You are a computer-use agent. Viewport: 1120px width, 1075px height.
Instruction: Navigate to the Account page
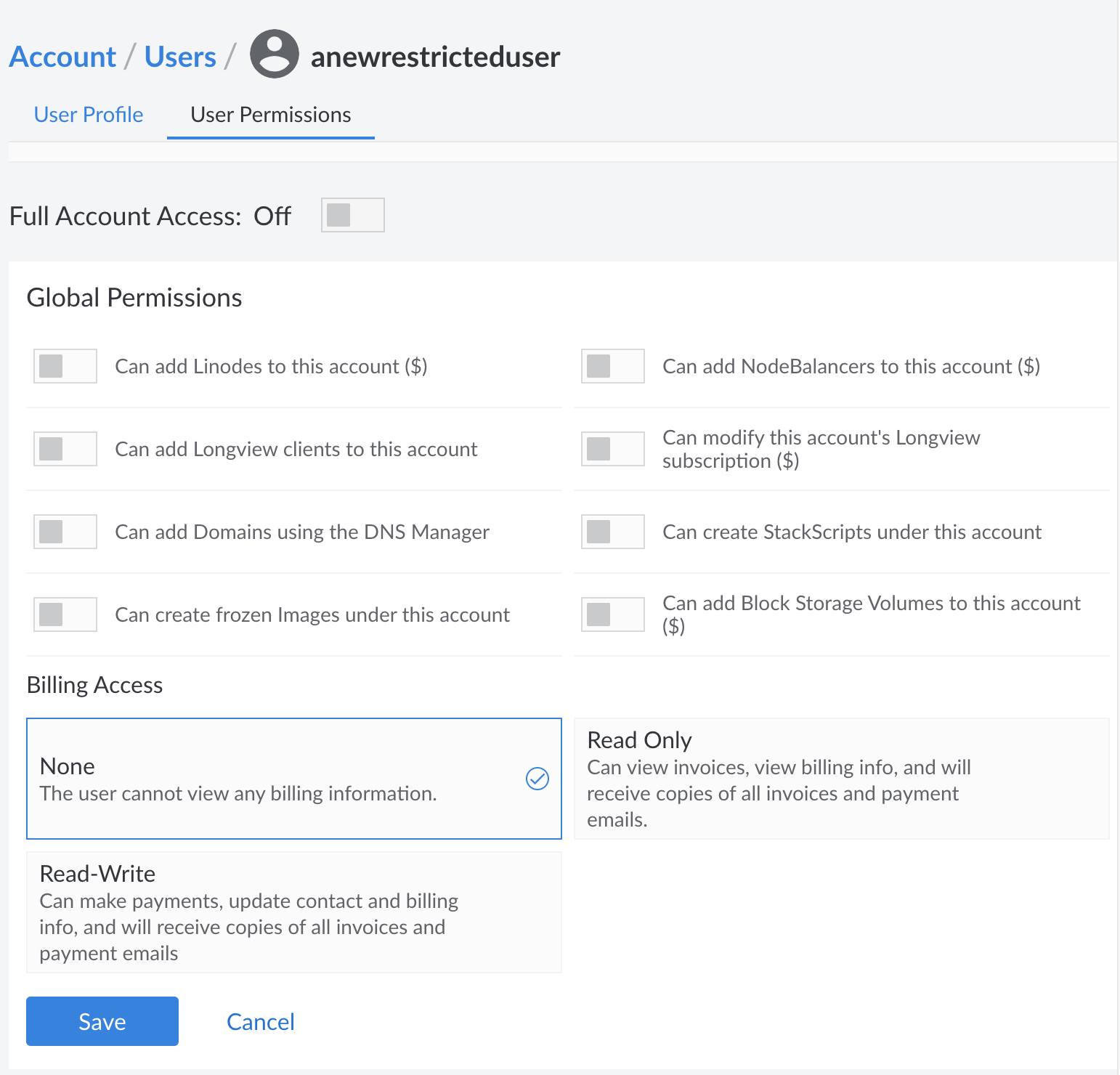[x=62, y=55]
